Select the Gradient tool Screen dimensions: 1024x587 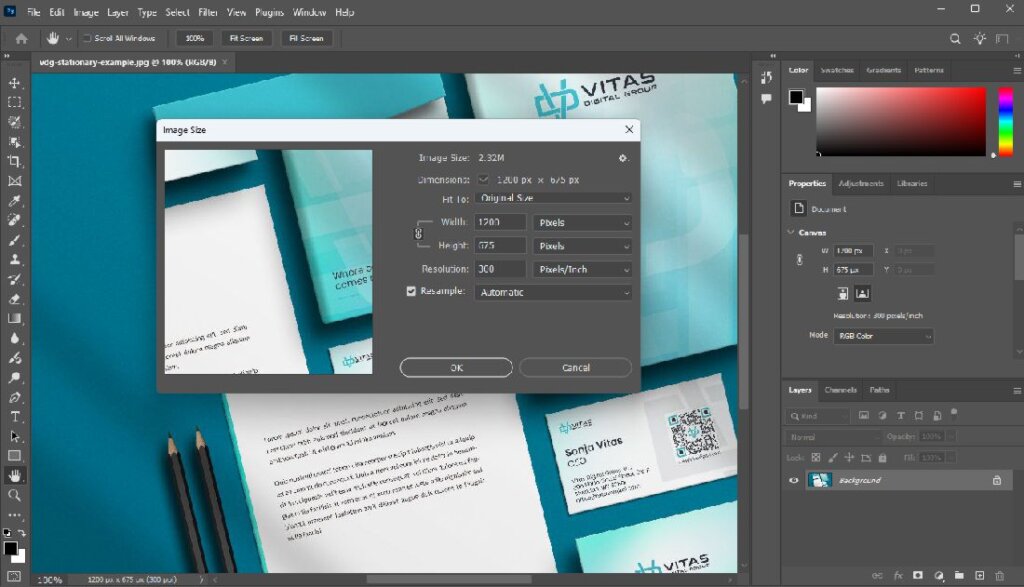14,319
